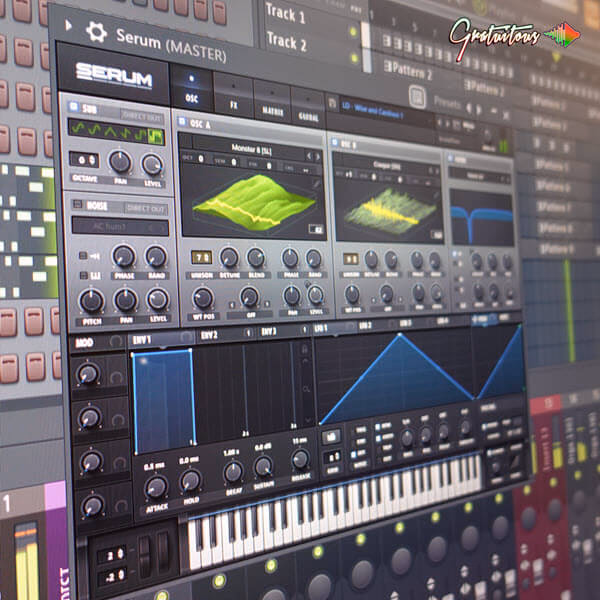Click the Pattern 2 icon in the picker
This screenshot has height=600, width=600.
(x=388, y=67)
